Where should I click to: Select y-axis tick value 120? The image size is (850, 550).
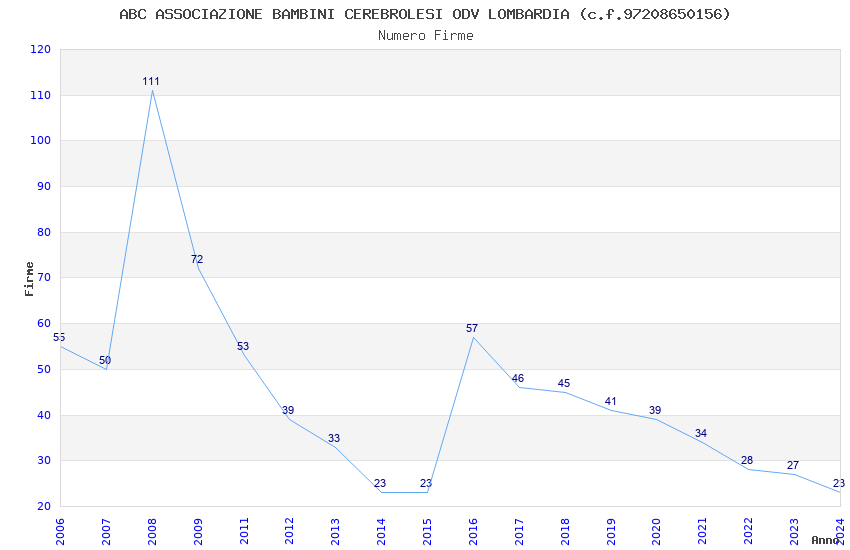pos(41,49)
